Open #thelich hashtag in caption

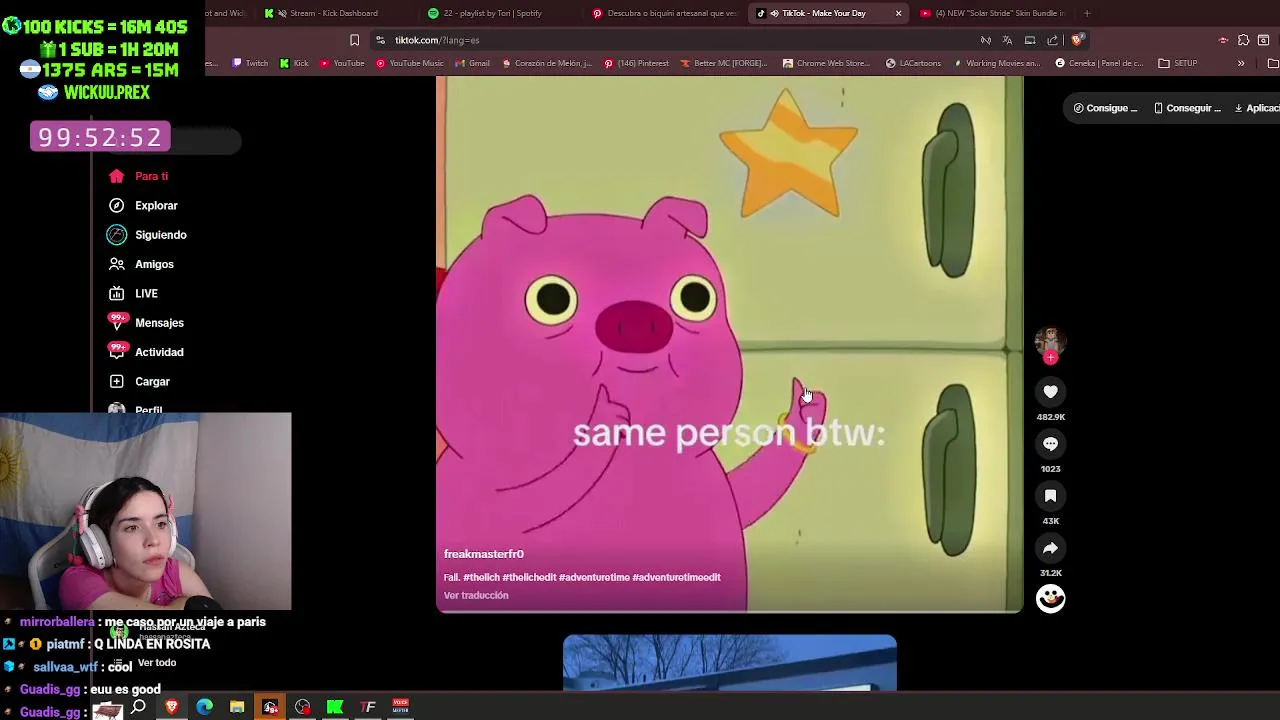click(x=481, y=577)
